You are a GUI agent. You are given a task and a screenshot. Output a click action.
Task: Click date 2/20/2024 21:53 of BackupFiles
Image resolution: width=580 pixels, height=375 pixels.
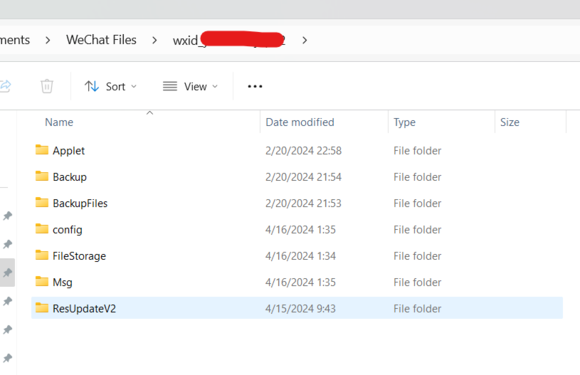[x=303, y=203]
